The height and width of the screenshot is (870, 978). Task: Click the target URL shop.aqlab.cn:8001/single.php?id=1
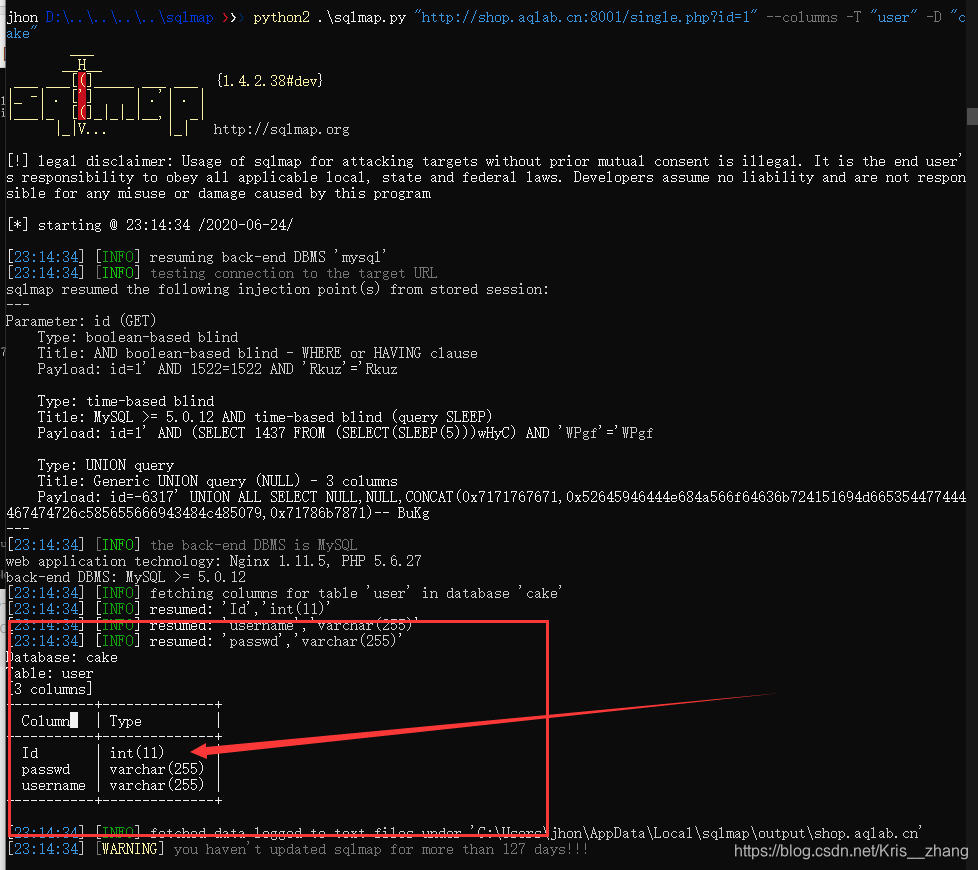(x=586, y=17)
